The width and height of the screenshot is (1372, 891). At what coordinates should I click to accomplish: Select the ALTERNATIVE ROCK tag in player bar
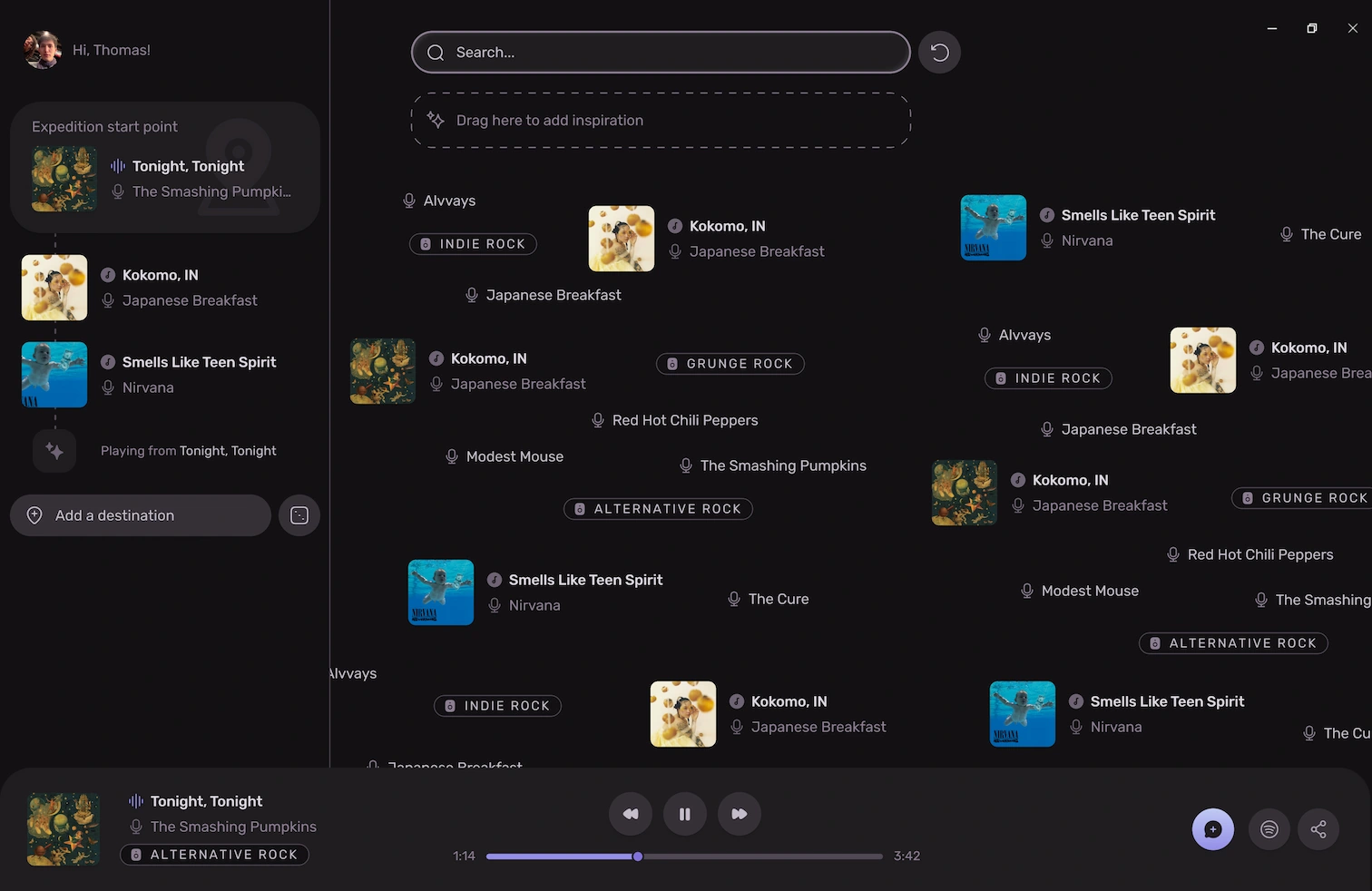tap(215, 855)
